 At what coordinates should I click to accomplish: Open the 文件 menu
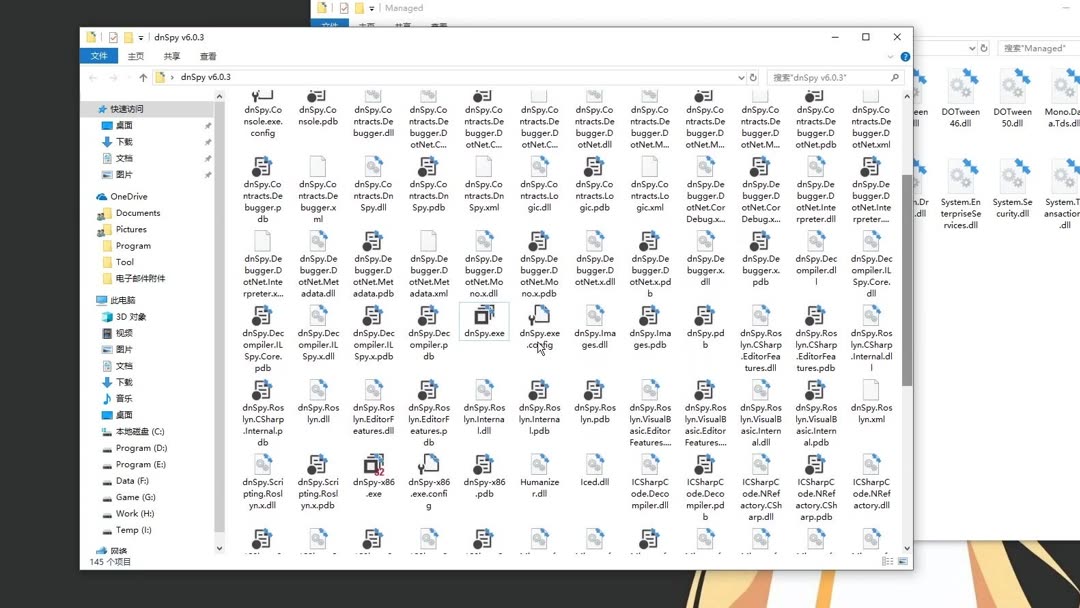coord(98,56)
